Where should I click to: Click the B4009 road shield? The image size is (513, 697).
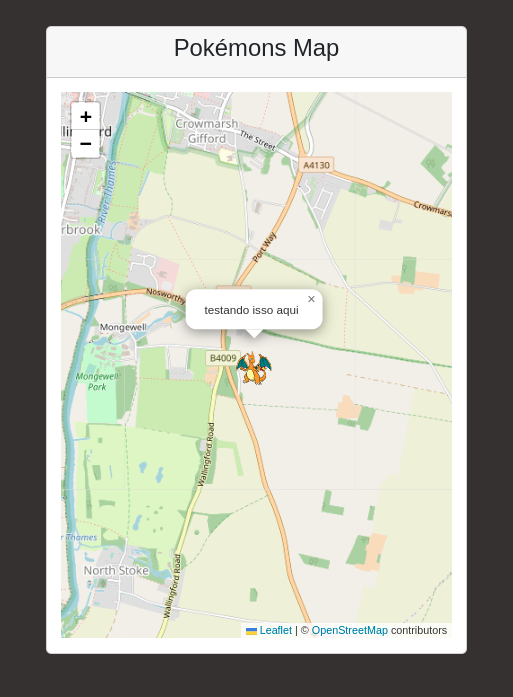pyautogui.click(x=223, y=358)
